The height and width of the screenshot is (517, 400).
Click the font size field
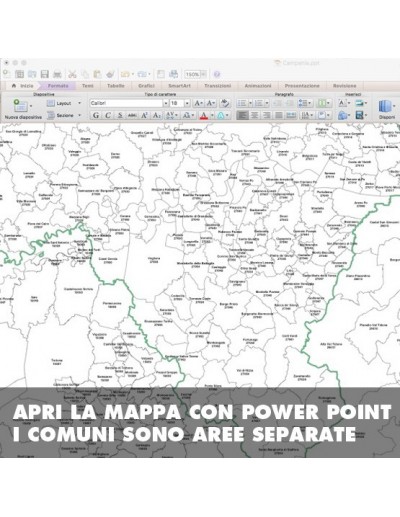pyautogui.click(x=177, y=103)
